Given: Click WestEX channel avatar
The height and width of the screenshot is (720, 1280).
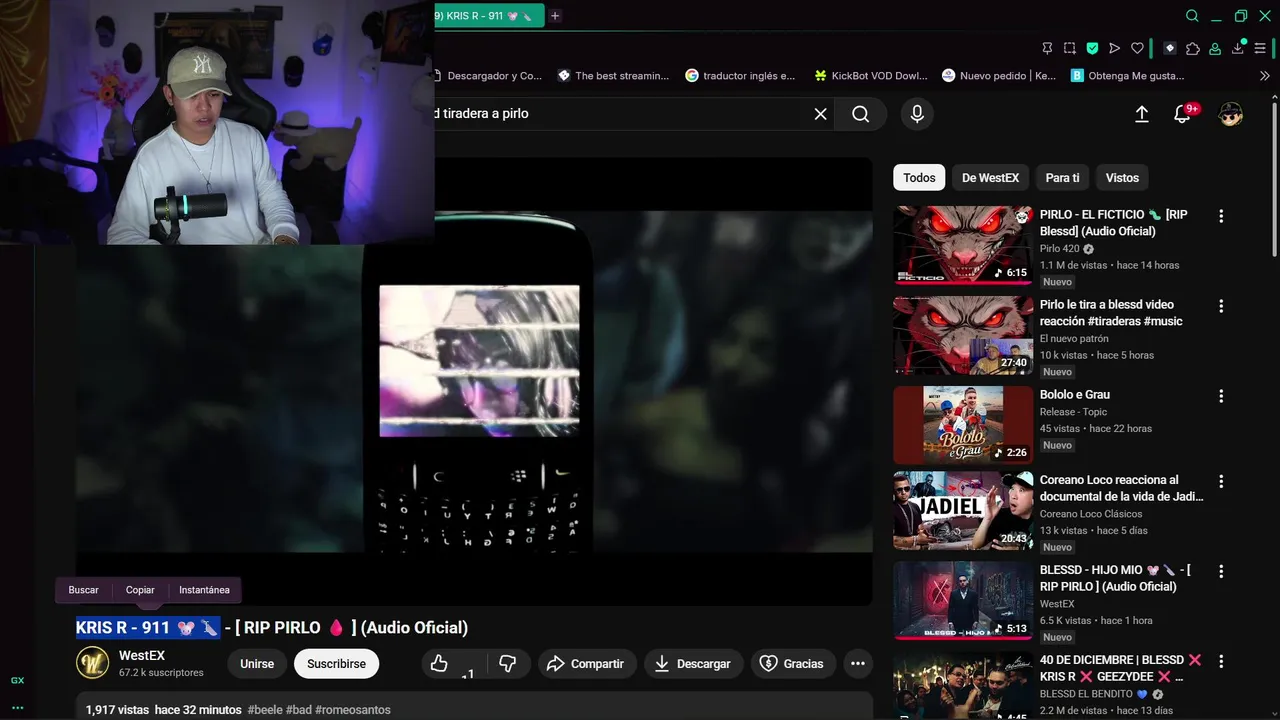Looking at the screenshot, I should coord(93,664).
